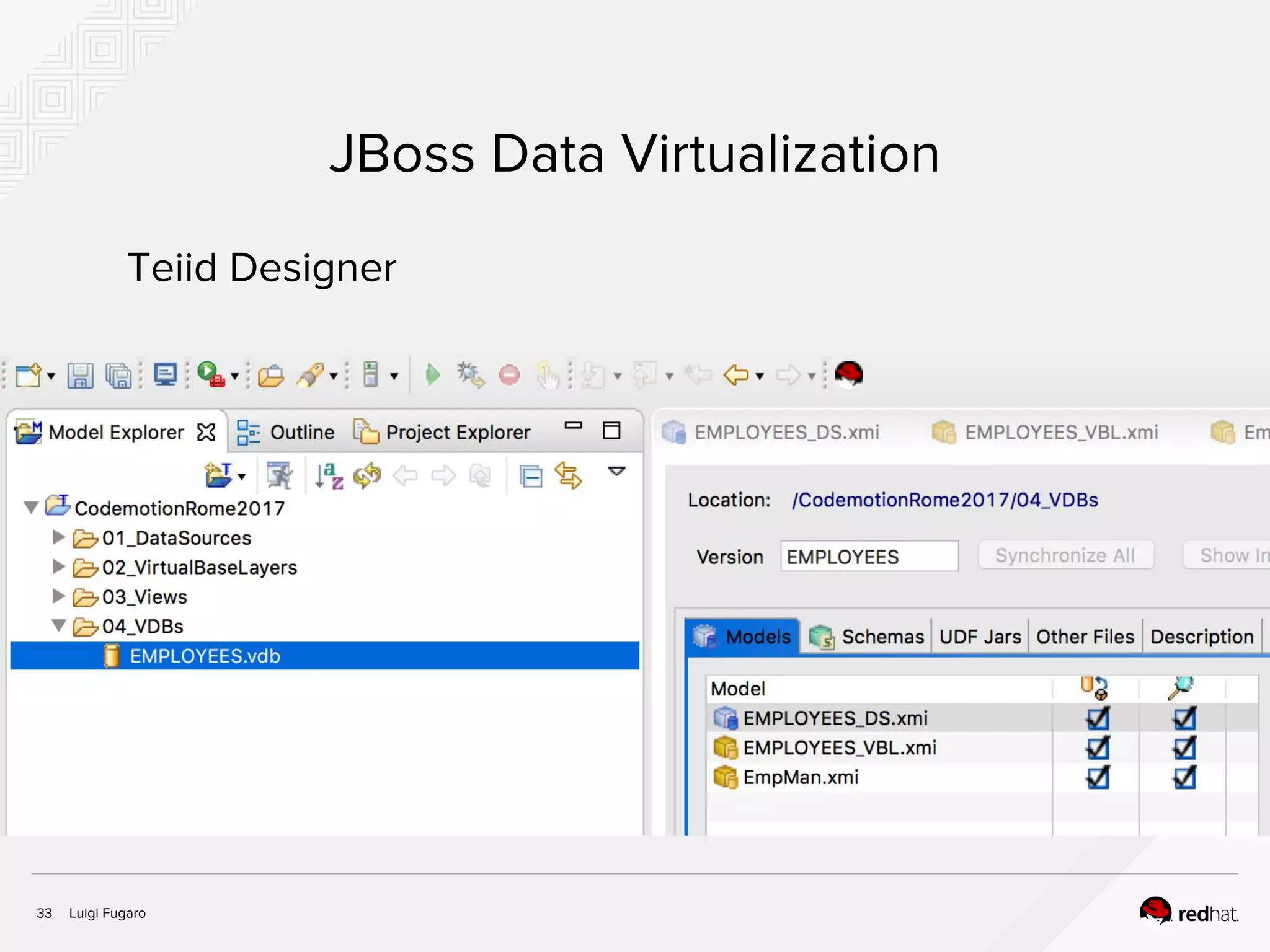The image size is (1270, 952).
Task: Toggle magnifier-column checkbox for EMPLOYEES_VBL.xmi
Action: click(x=1184, y=748)
